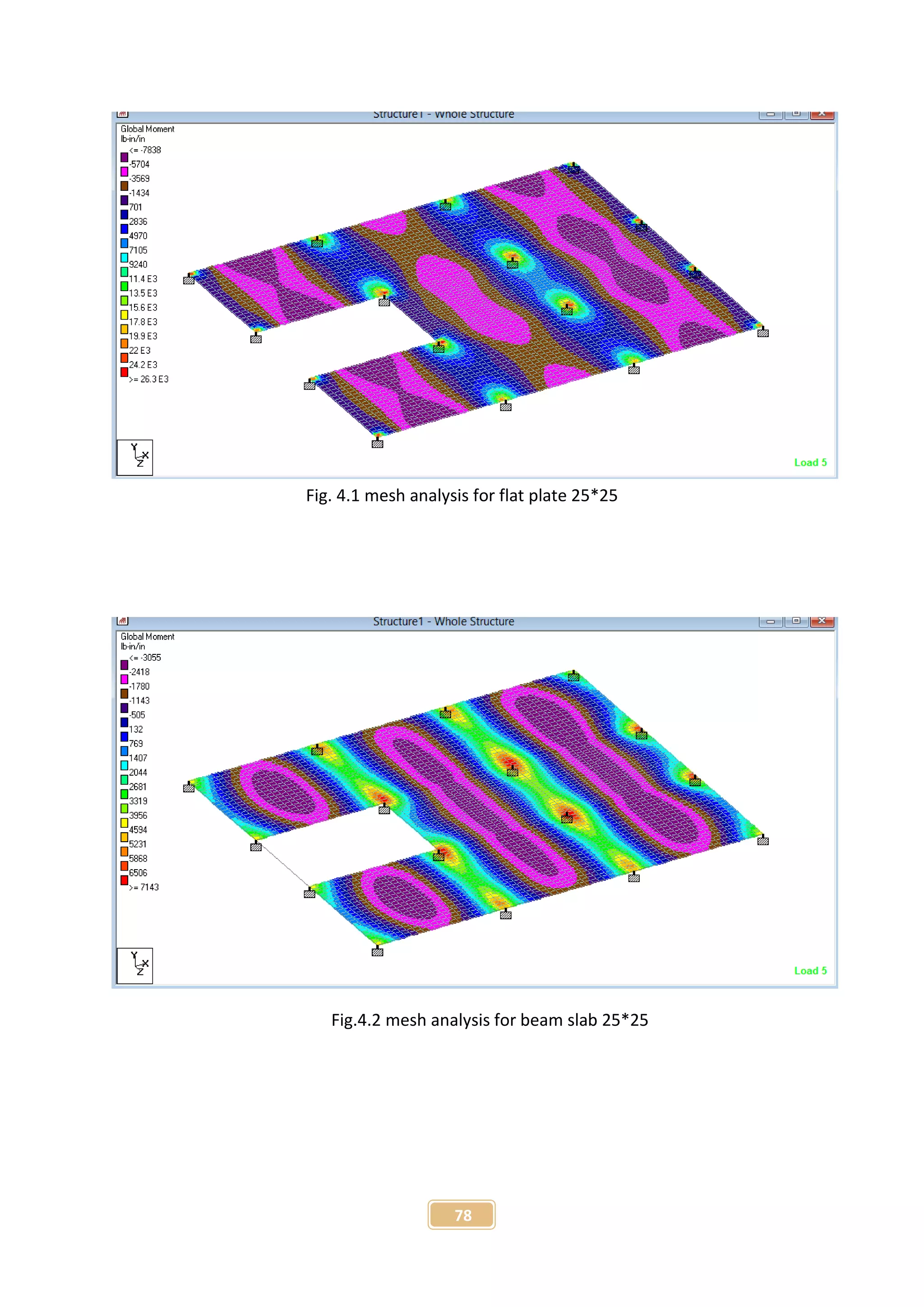Pick the bright red swatch above '>= 7143'
The image size is (924, 1307).
[124, 880]
